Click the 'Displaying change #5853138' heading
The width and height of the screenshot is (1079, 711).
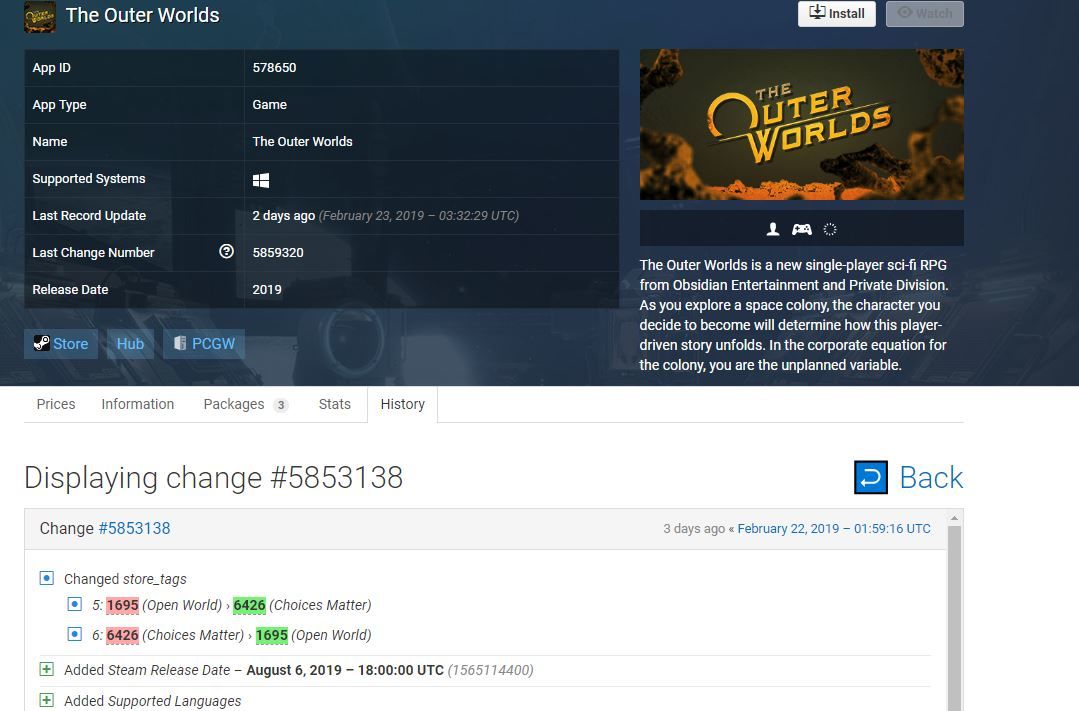click(213, 478)
